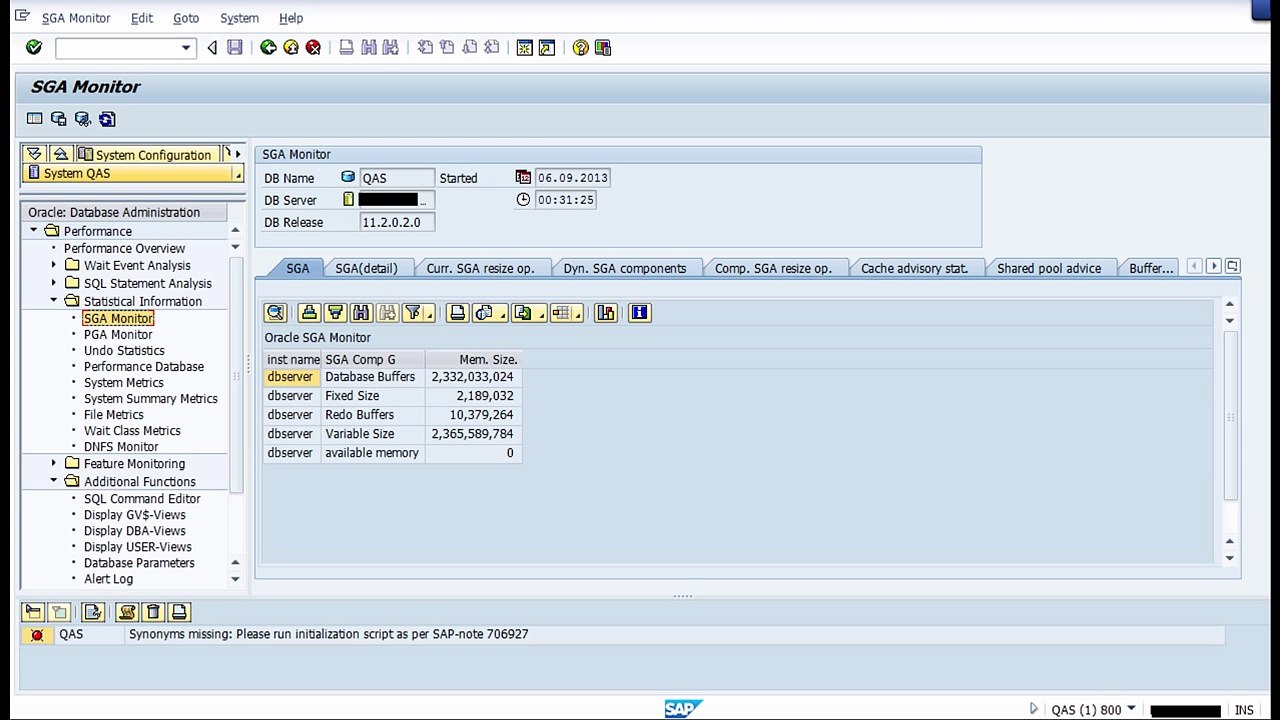1280x720 pixels.
Task: Open the command field dropdown arrow
Action: [x=186, y=48]
